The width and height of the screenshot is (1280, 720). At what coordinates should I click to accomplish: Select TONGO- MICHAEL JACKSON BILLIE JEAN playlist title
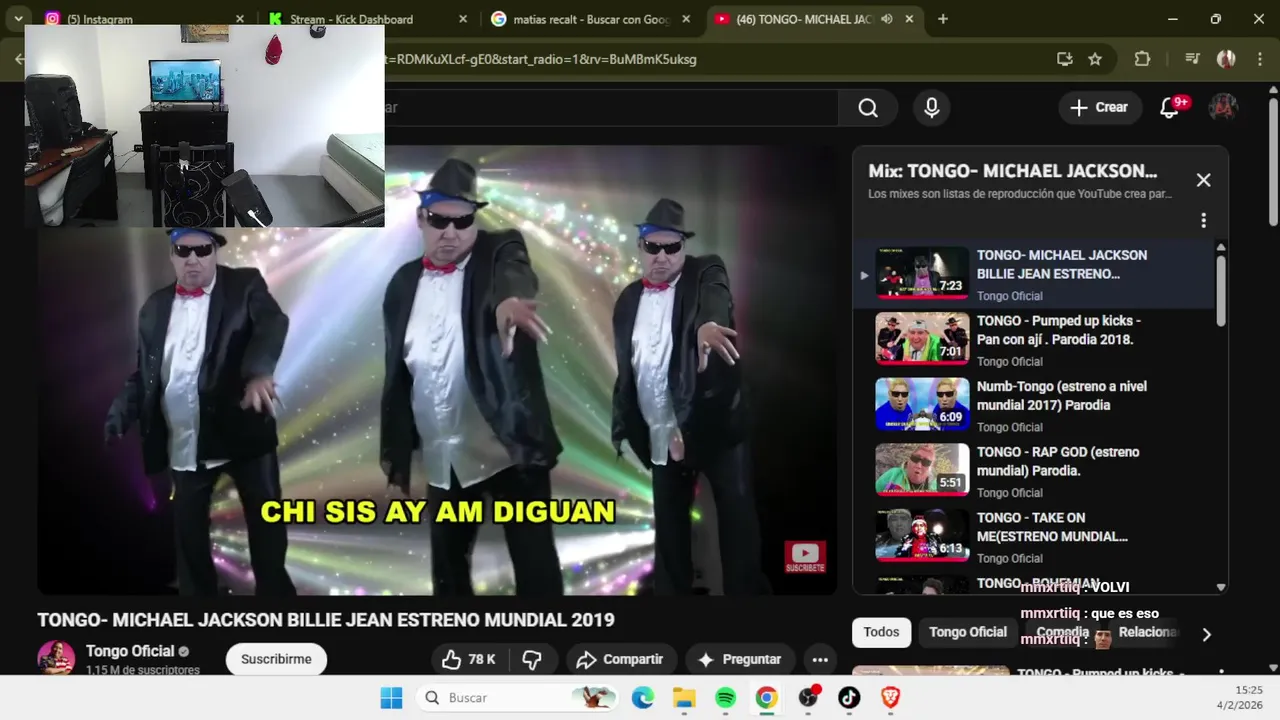(1062, 264)
